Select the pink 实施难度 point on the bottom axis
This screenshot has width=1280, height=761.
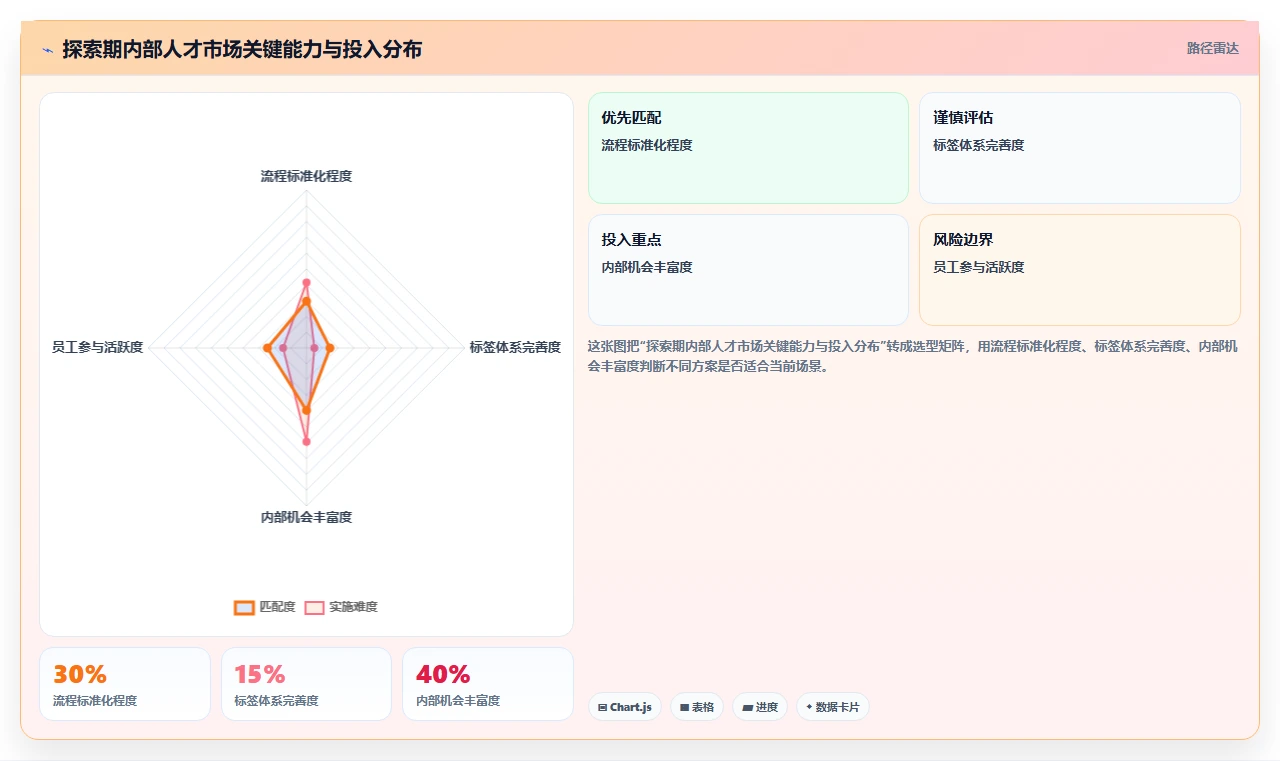306,441
